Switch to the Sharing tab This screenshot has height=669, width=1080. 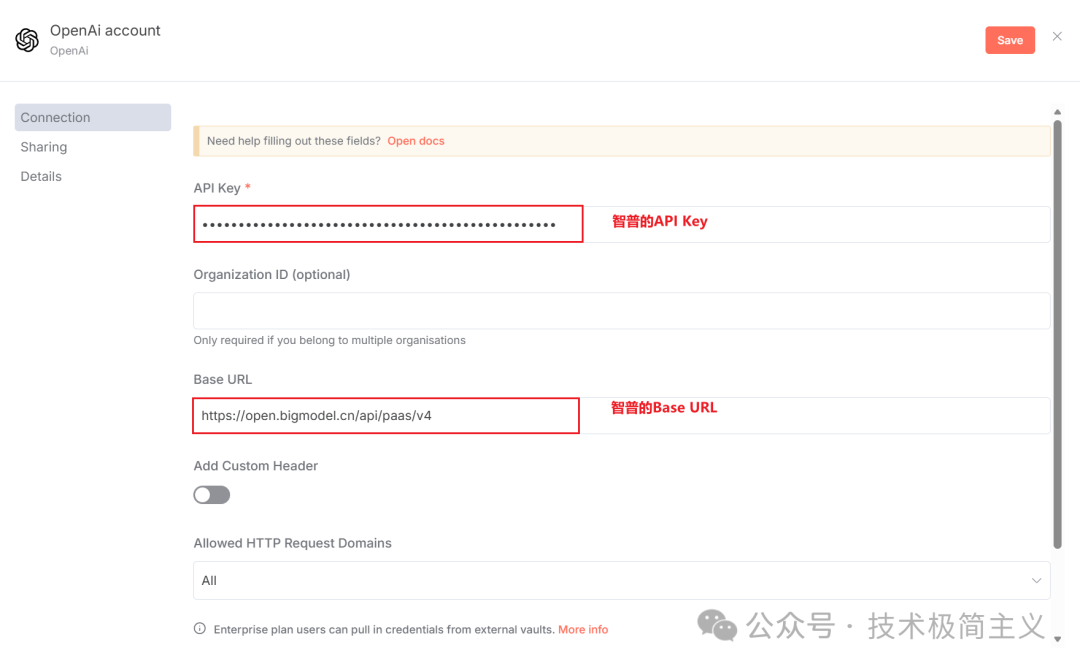click(x=44, y=147)
